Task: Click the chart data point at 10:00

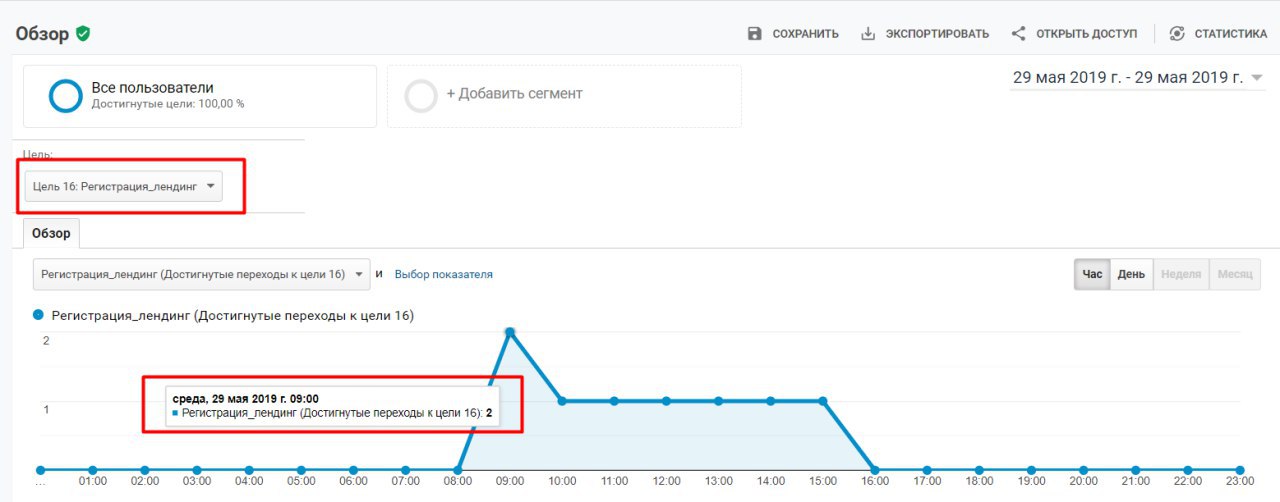Action: click(x=562, y=401)
